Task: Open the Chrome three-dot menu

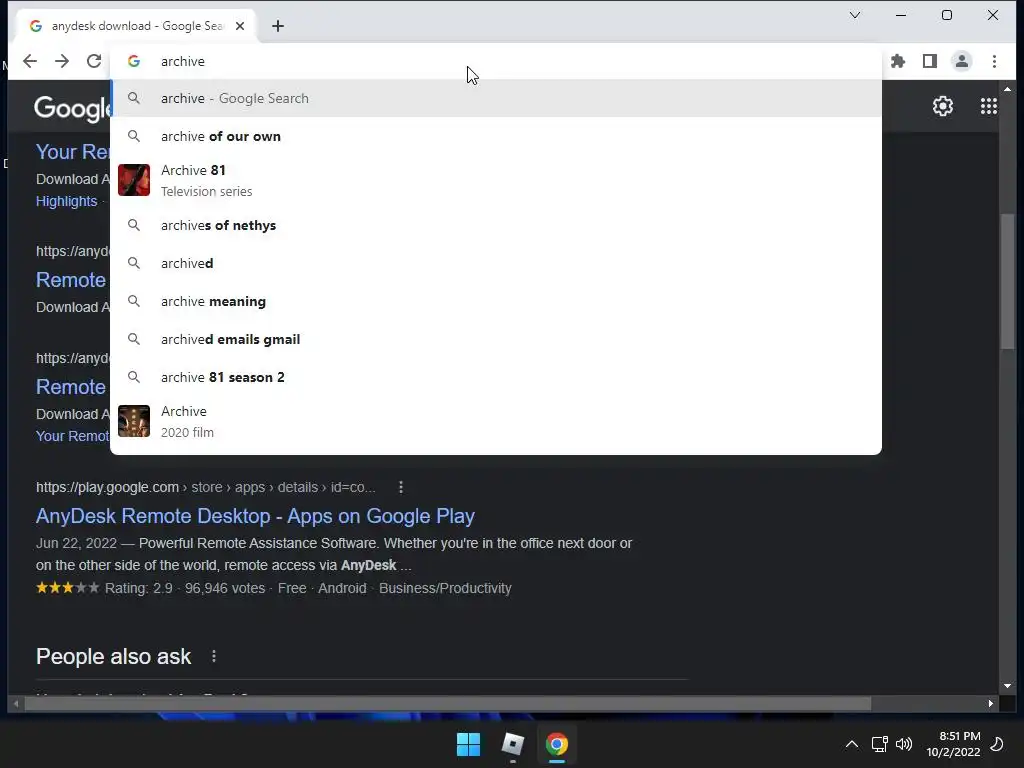Action: click(994, 61)
